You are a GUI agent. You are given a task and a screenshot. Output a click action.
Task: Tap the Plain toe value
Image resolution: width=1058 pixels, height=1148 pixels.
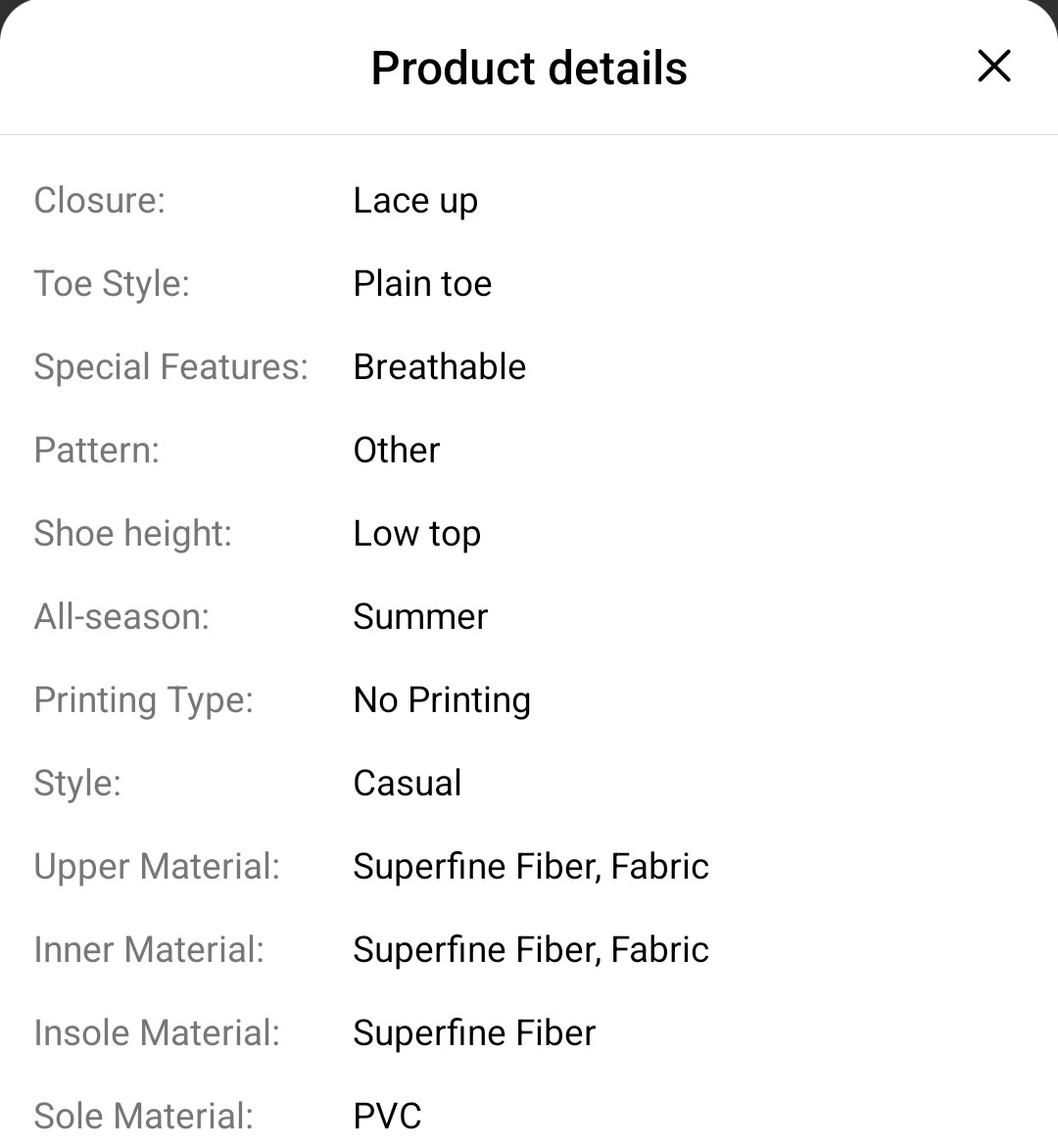click(422, 284)
